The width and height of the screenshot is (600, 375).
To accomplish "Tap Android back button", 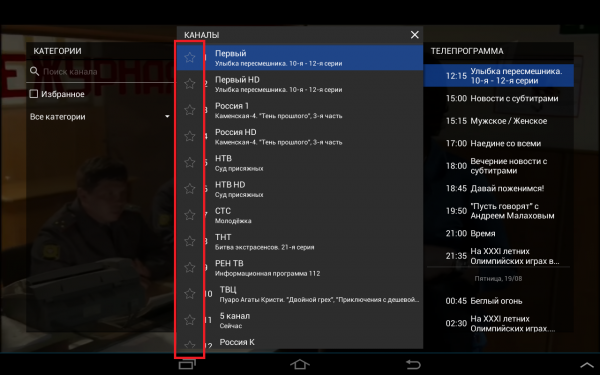I will pos(413,364).
